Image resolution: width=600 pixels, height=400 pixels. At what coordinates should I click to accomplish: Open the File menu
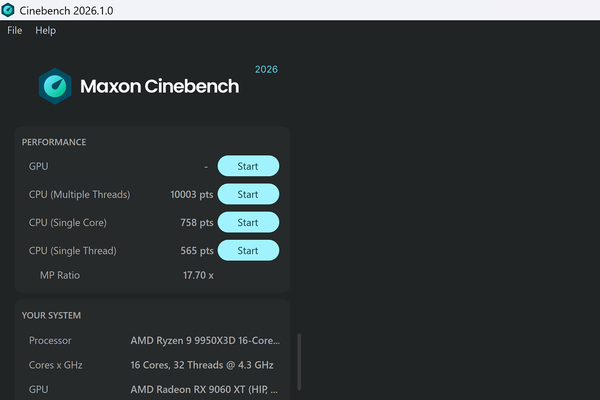point(15,30)
